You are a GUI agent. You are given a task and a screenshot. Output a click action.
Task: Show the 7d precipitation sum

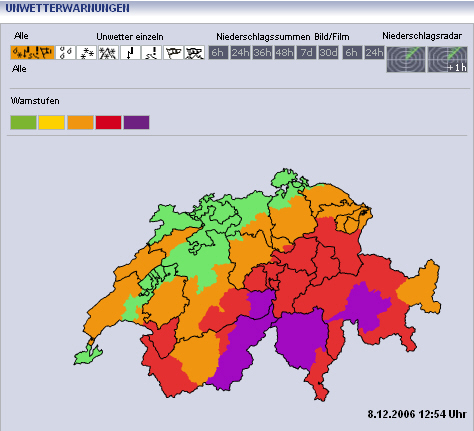306,53
